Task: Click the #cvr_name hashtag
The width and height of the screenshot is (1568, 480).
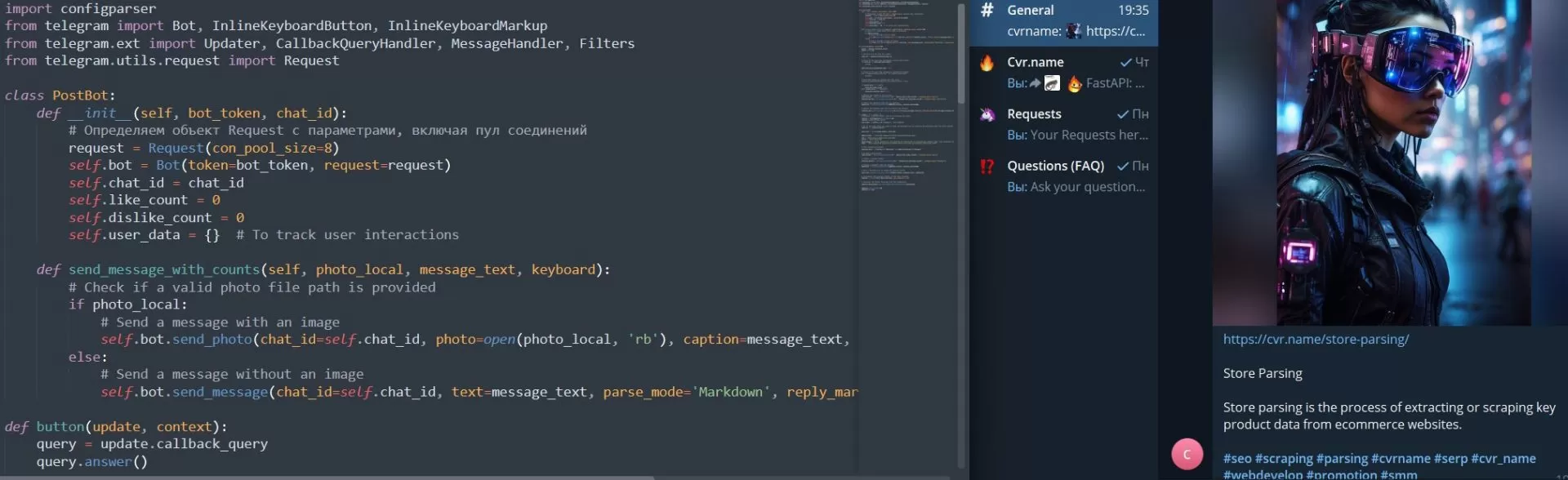Action: [x=1503, y=459]
